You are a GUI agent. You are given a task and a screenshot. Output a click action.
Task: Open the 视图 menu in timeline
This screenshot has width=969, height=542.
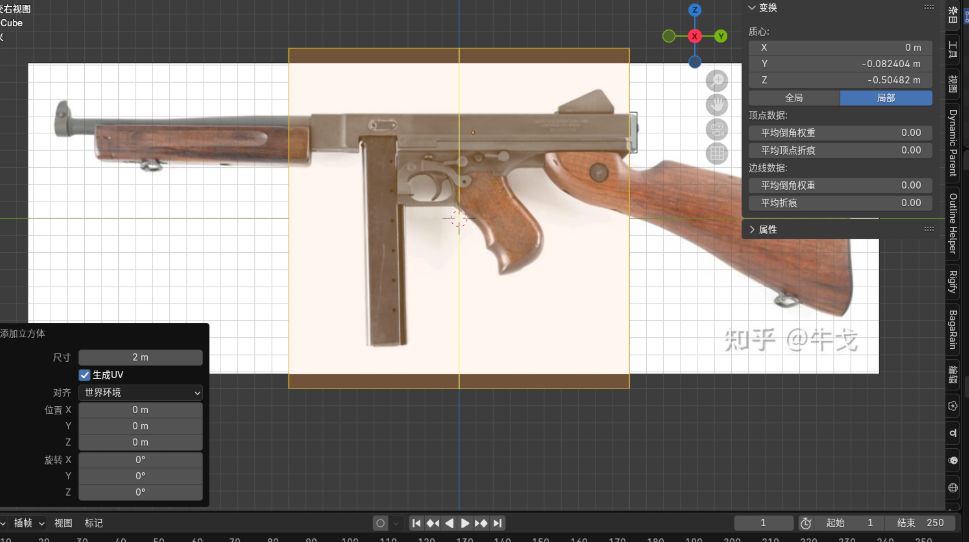[x=63, y=523]
